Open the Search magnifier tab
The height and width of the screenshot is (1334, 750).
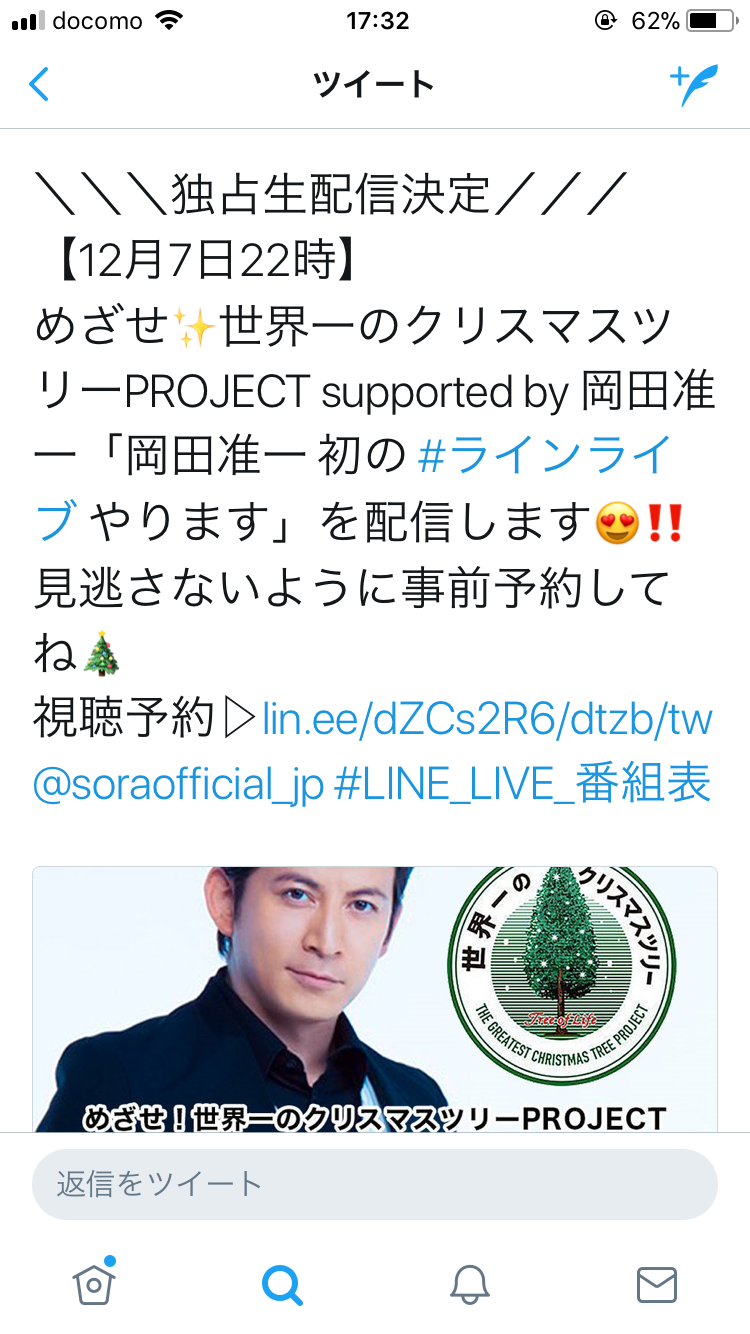tap(281, 1283)
